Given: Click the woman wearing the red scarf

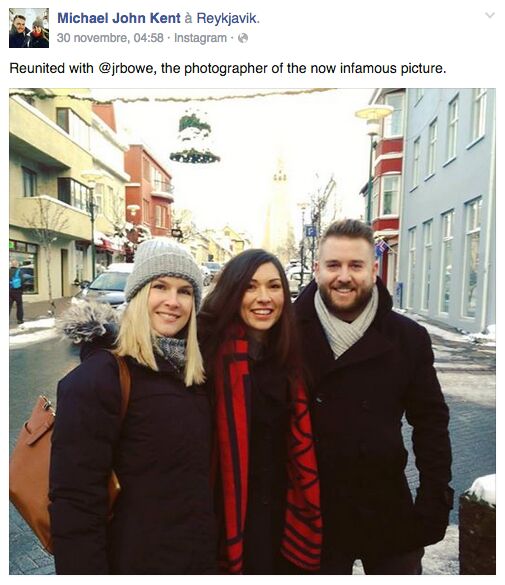Looking at the screenshot, I should tap(261, 410).
